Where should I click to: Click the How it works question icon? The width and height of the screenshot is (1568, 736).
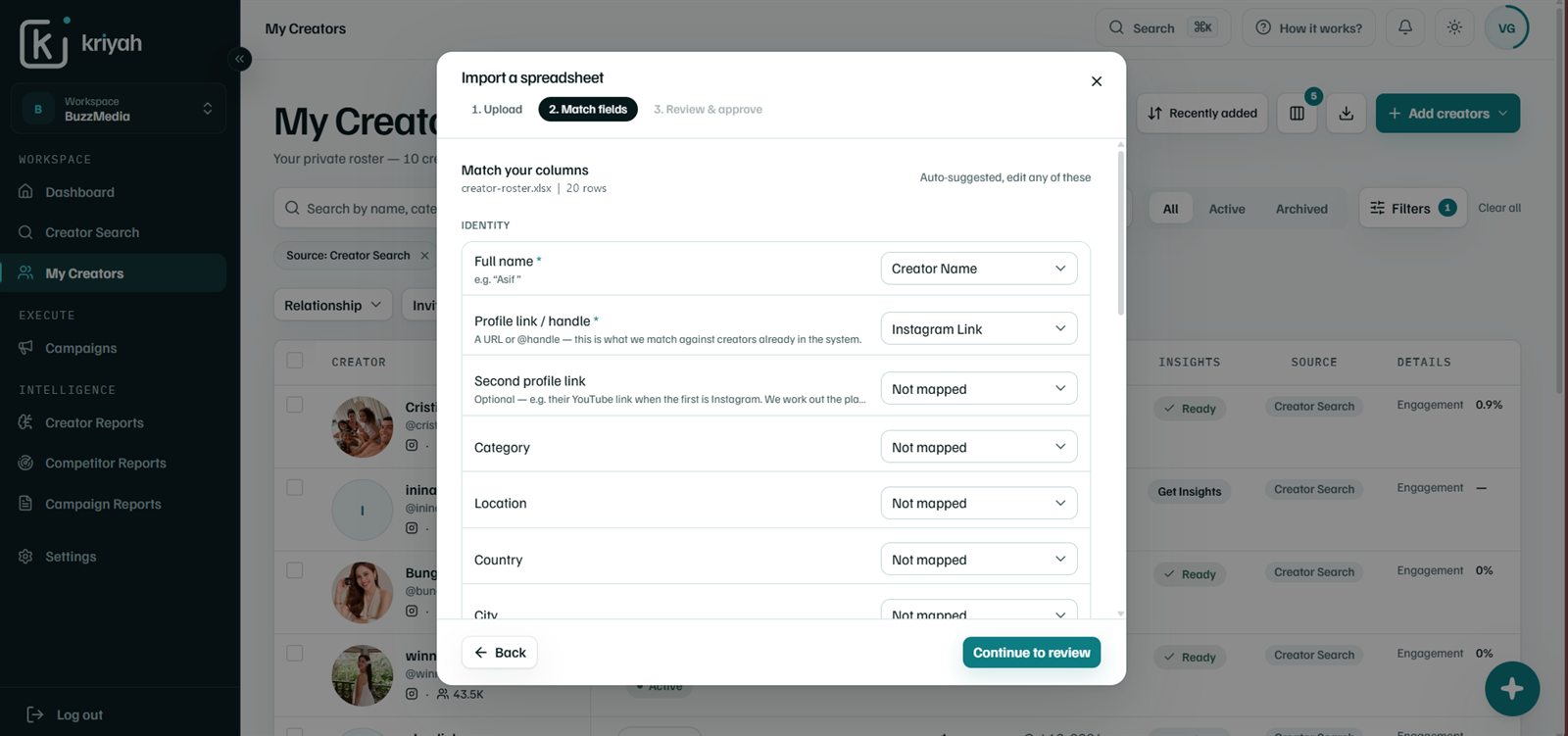(1263, 27)
